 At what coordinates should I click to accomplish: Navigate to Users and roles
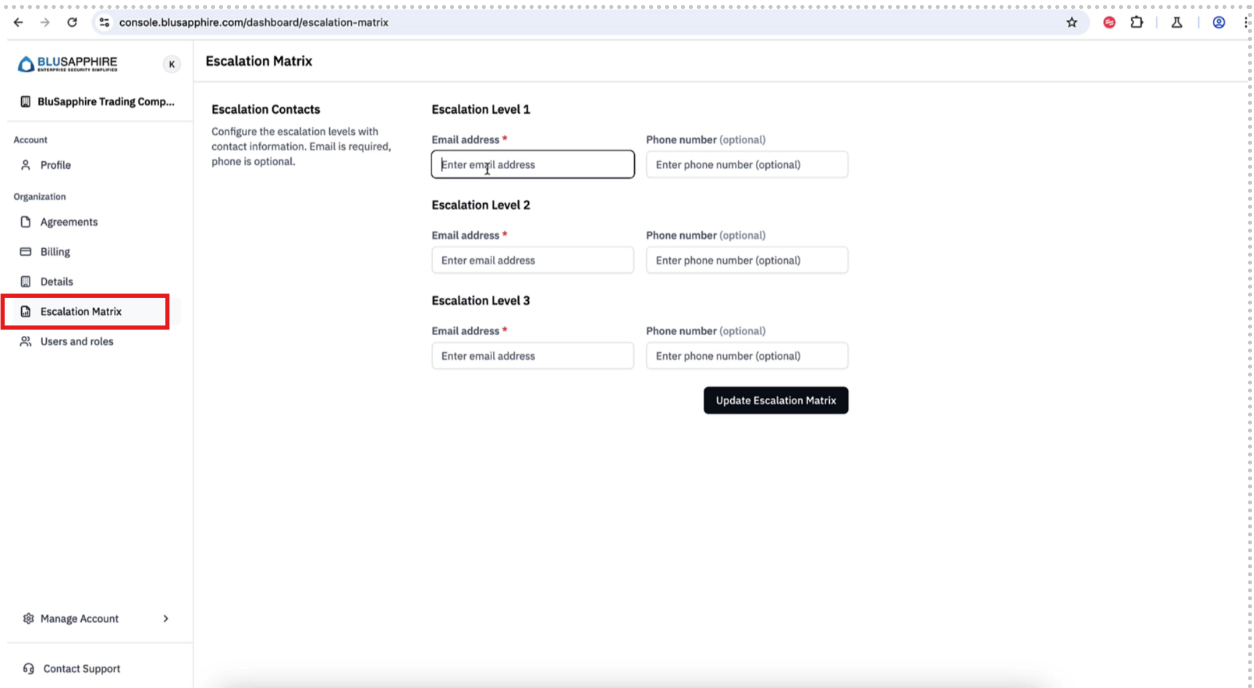76,342
